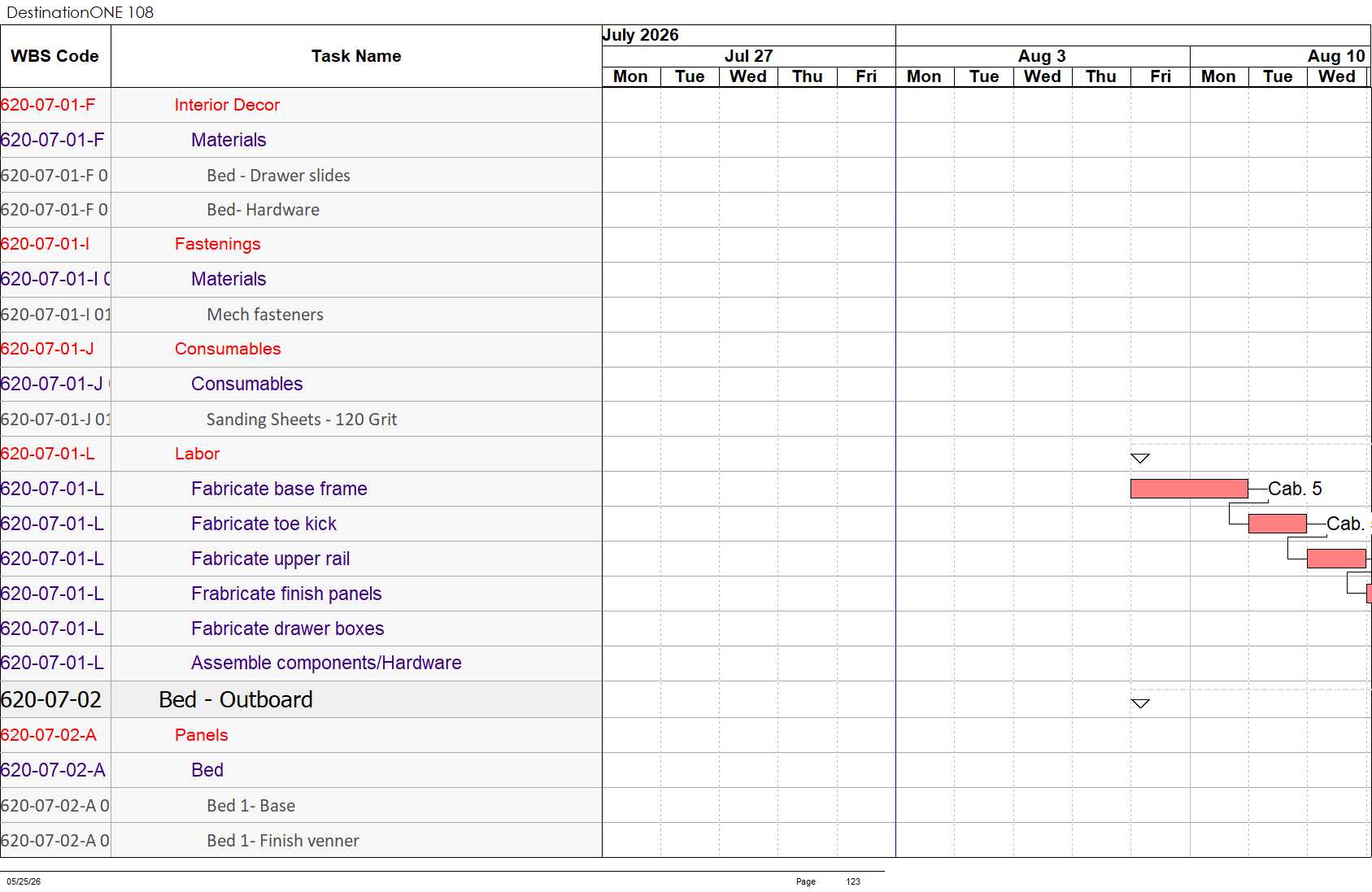
Task: Click the Bed - Outboard summary triangle marker
Action: coord(1140,703)
